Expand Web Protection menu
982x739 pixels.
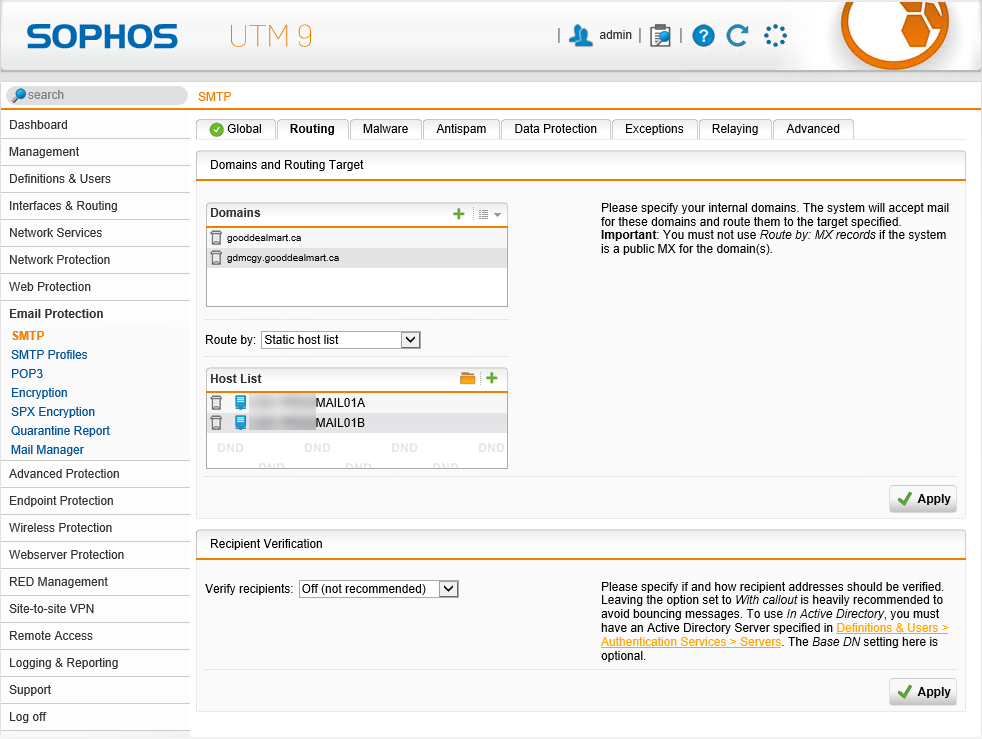coord(96,287)
